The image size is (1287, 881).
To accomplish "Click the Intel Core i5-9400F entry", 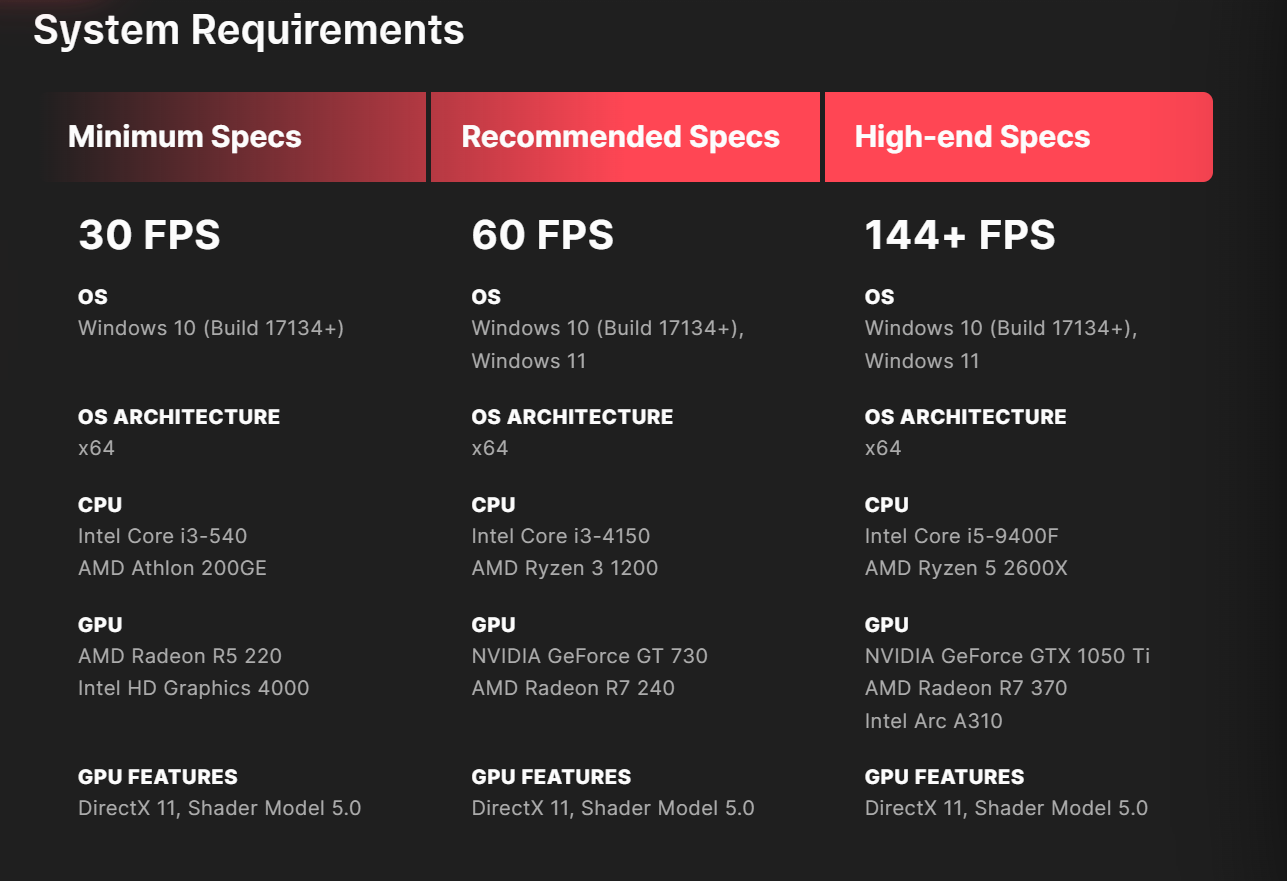I will point(961,536).
